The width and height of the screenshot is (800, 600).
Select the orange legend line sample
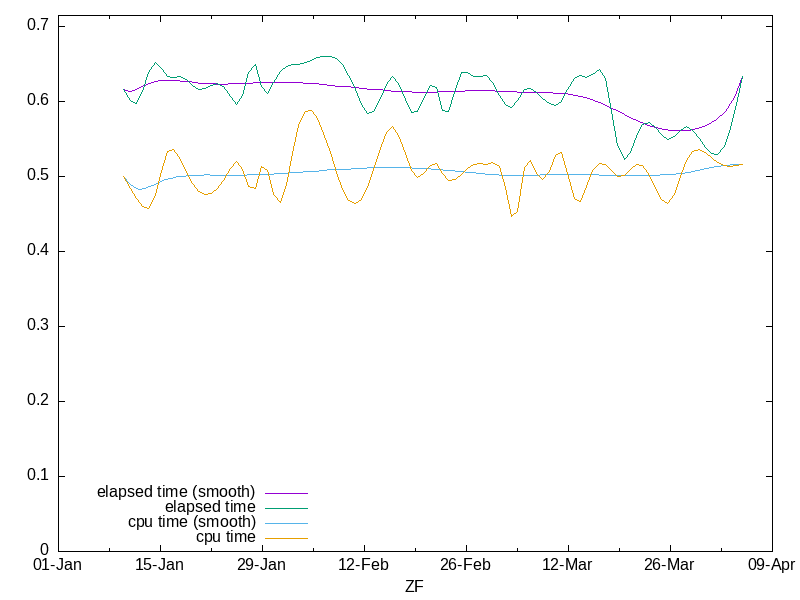click(x=285, y=538)
